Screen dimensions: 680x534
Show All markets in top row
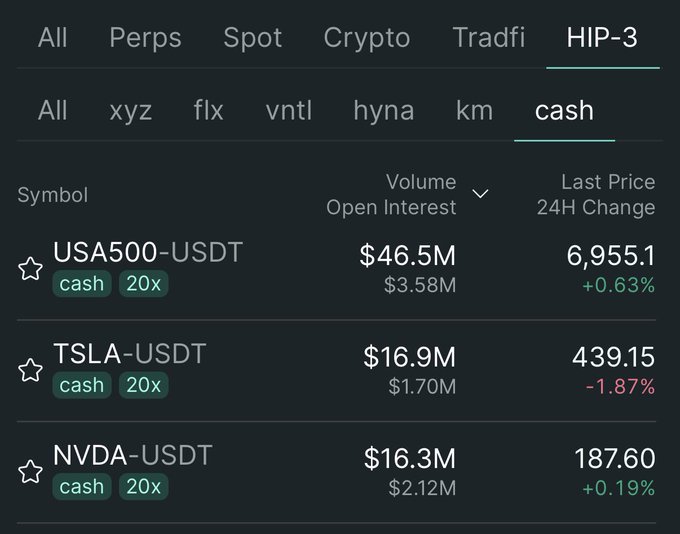pos(53,38)
